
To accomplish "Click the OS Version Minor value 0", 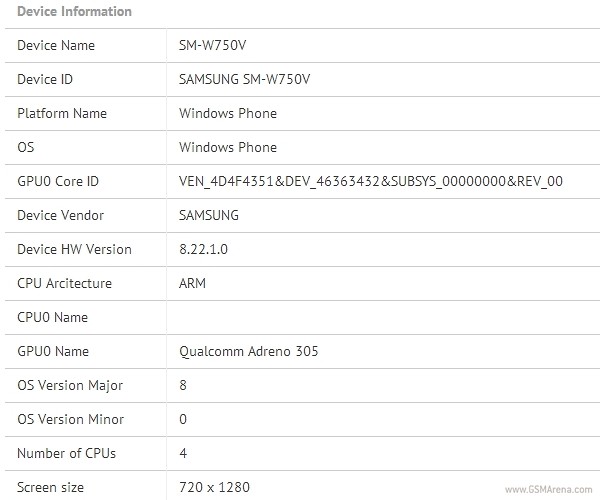I will (x=183, y=419).
